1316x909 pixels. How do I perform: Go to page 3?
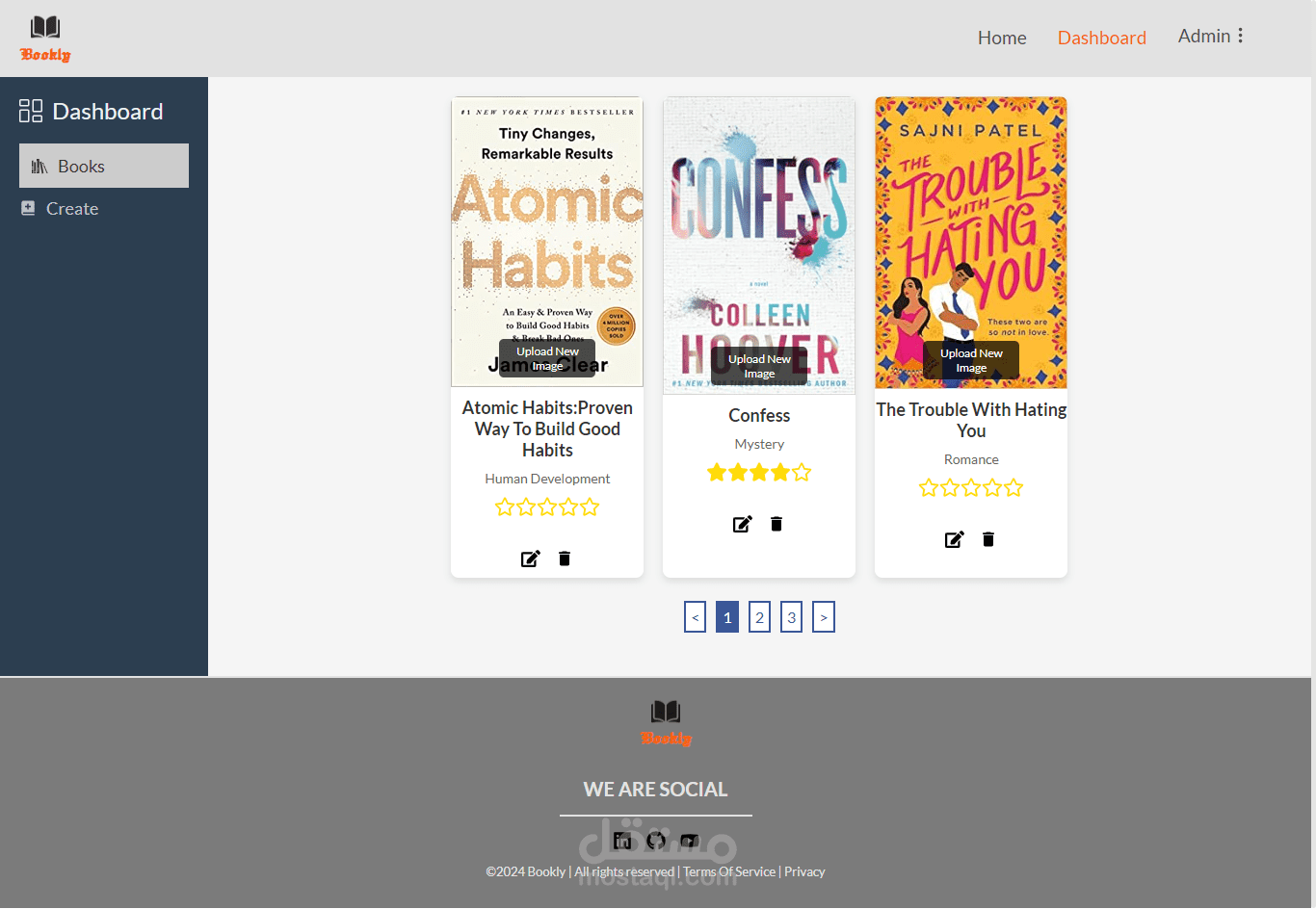coord(791,617)
